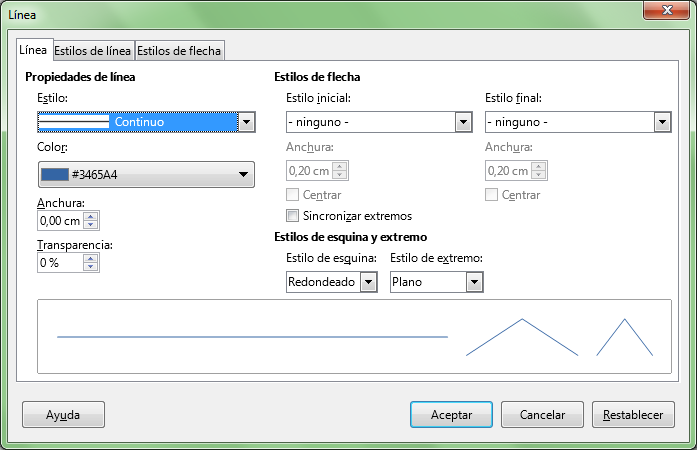The image size is (697, 450).
Task: Expand the Estilo de esquina dropdown
Action: (368, 283)
